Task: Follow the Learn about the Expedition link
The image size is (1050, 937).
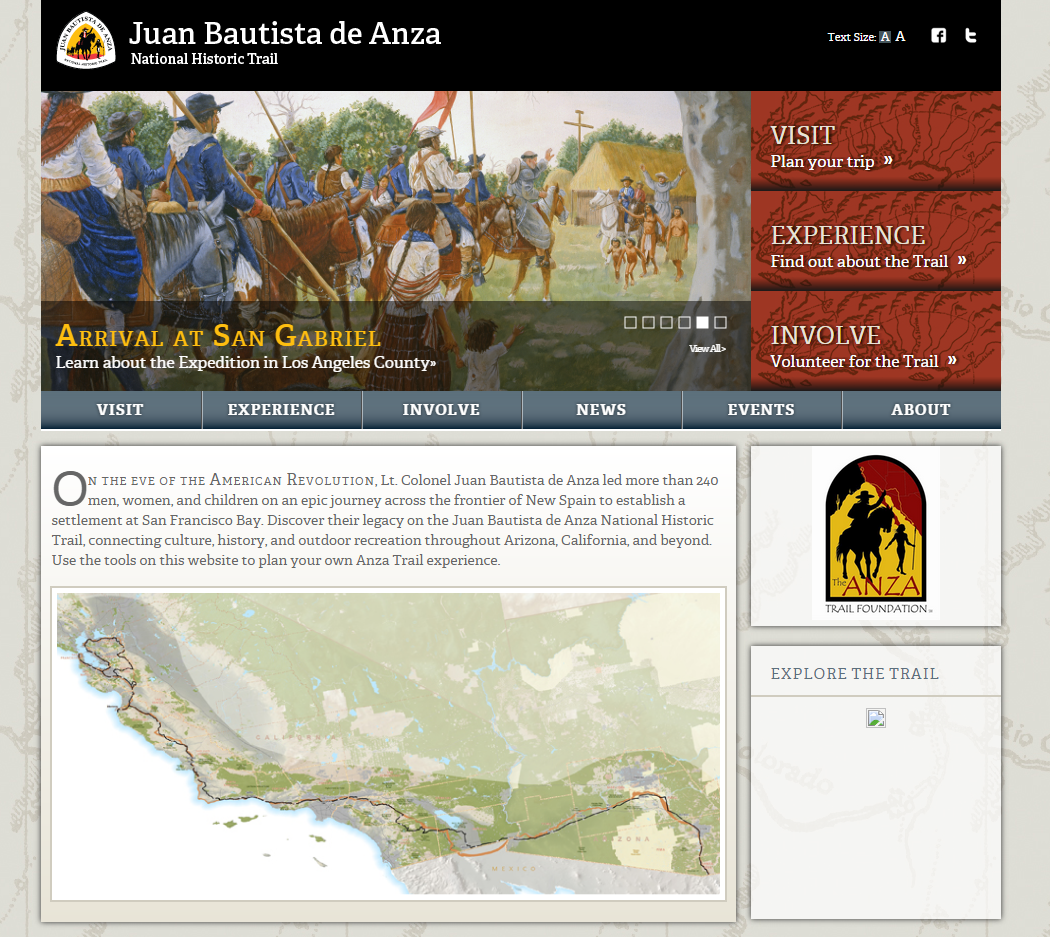Action: click(x=244, y=362)
